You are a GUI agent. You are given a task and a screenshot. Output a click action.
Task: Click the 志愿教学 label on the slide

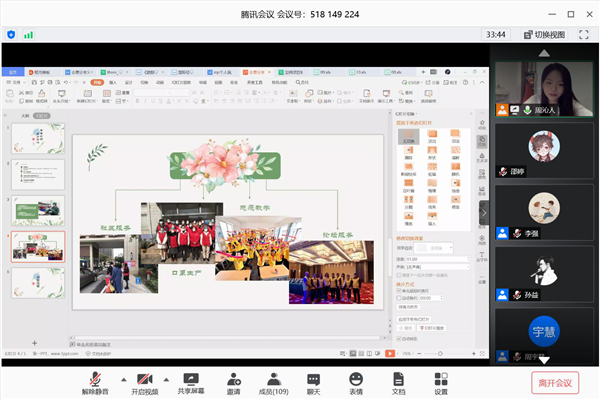(x=254, y=208)
